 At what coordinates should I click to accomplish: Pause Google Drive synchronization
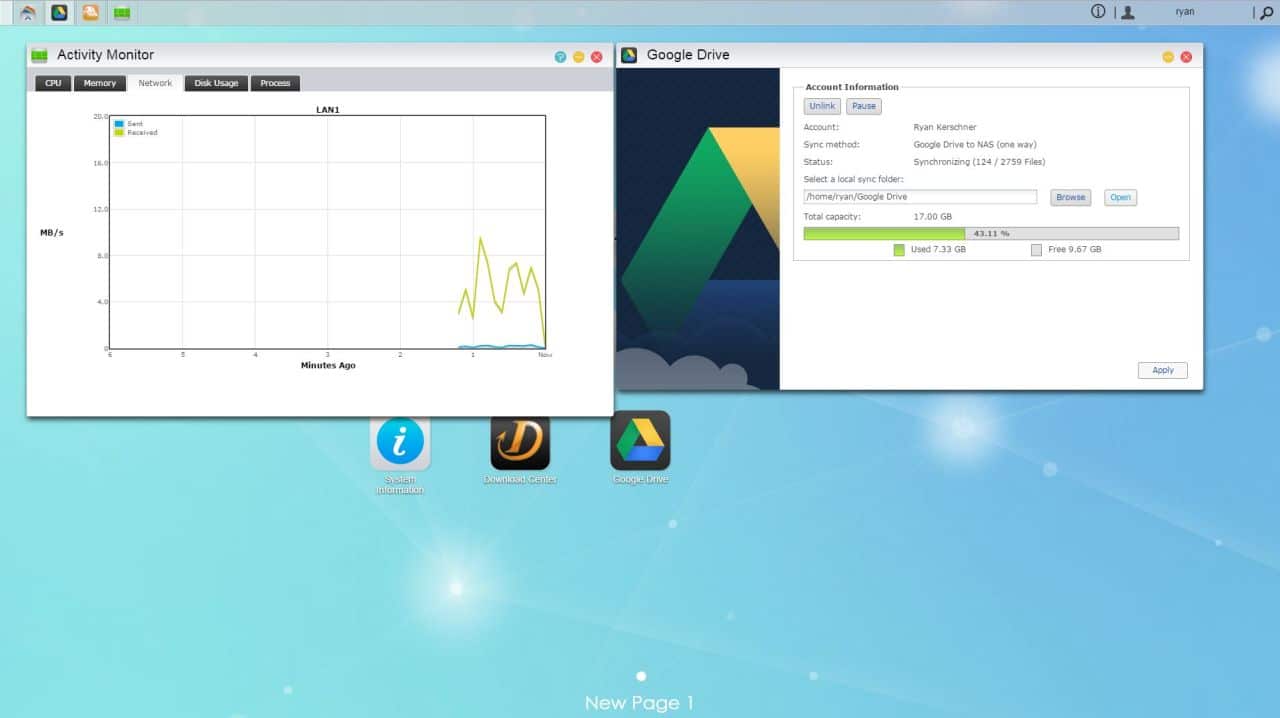point(864,106)
